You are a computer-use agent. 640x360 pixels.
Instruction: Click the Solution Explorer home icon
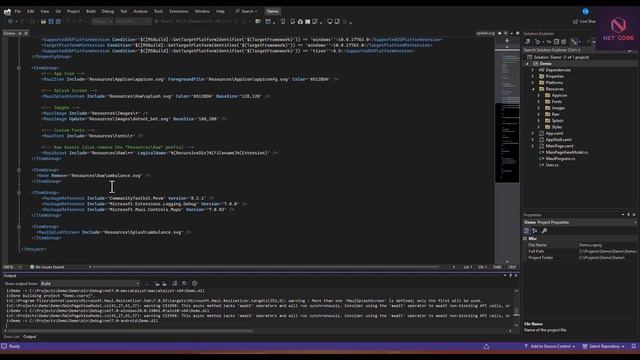pyautogui.click(x=527, y=42)
